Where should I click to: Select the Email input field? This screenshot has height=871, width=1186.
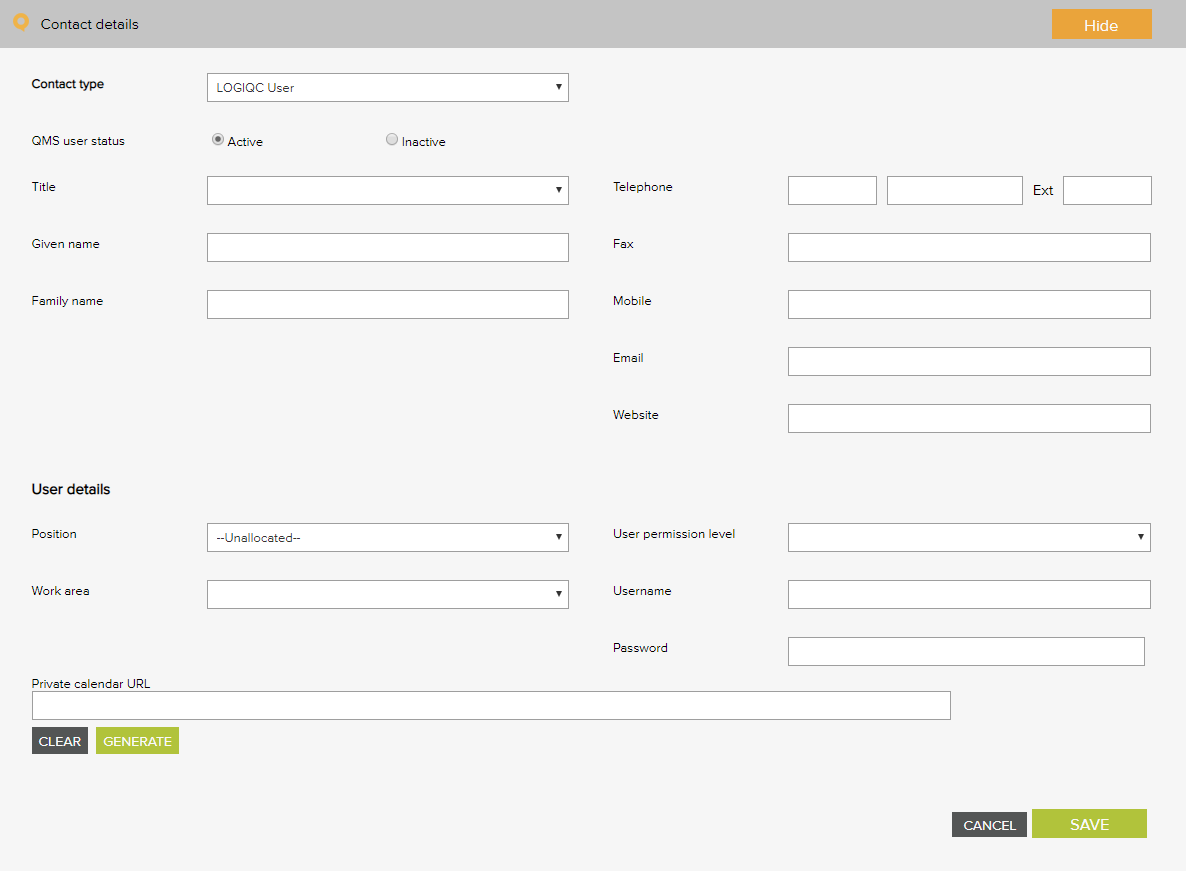point(968,361)
